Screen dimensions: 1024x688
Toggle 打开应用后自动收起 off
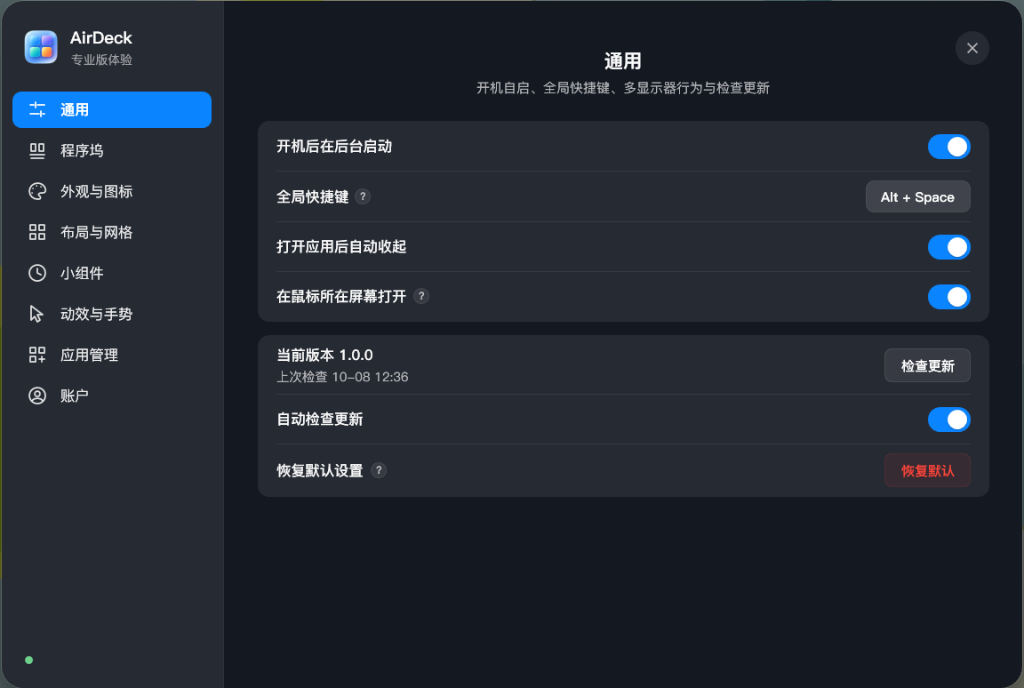(949, 247)
